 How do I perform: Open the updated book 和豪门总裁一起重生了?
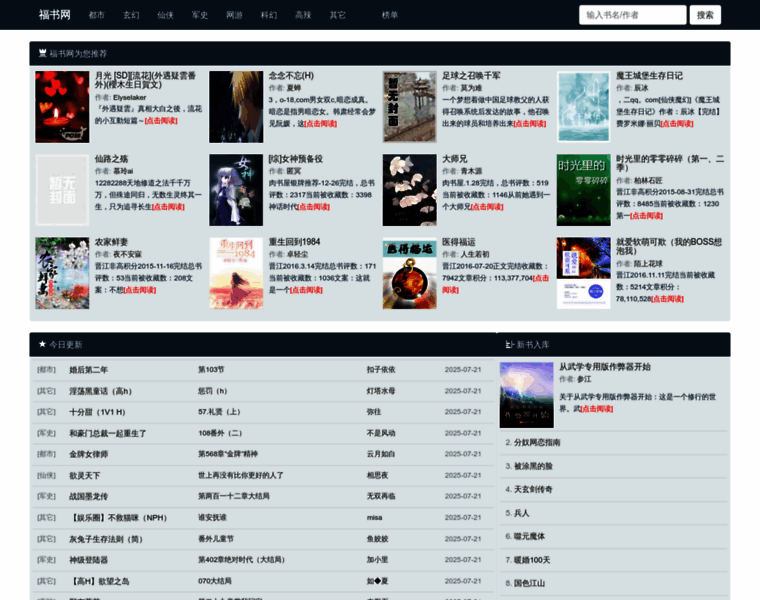pyautogui.click(x=108, y=433)
